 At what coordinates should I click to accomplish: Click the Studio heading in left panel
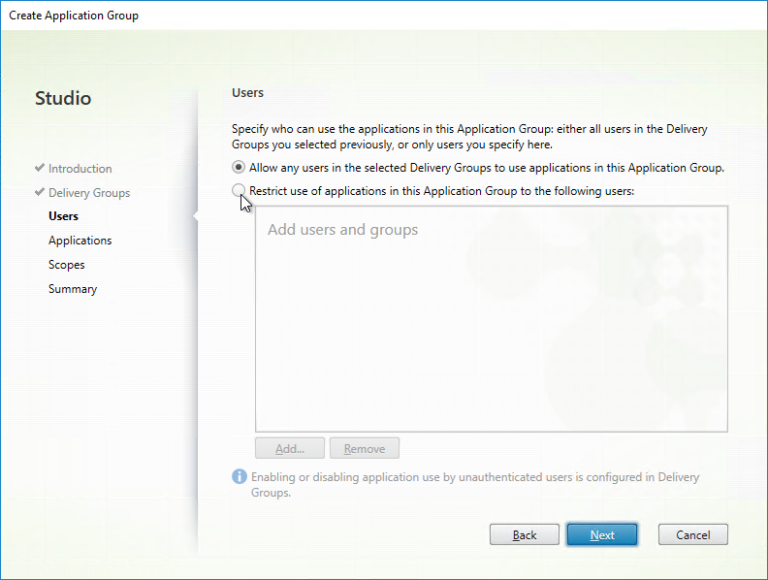point(63,98)
